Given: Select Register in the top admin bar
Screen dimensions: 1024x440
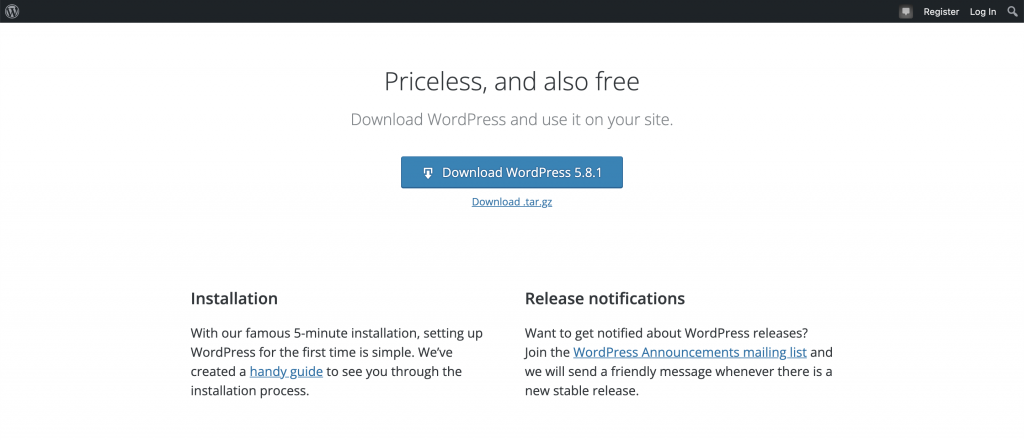Looking at the screenshot, I should click(941, 12).
